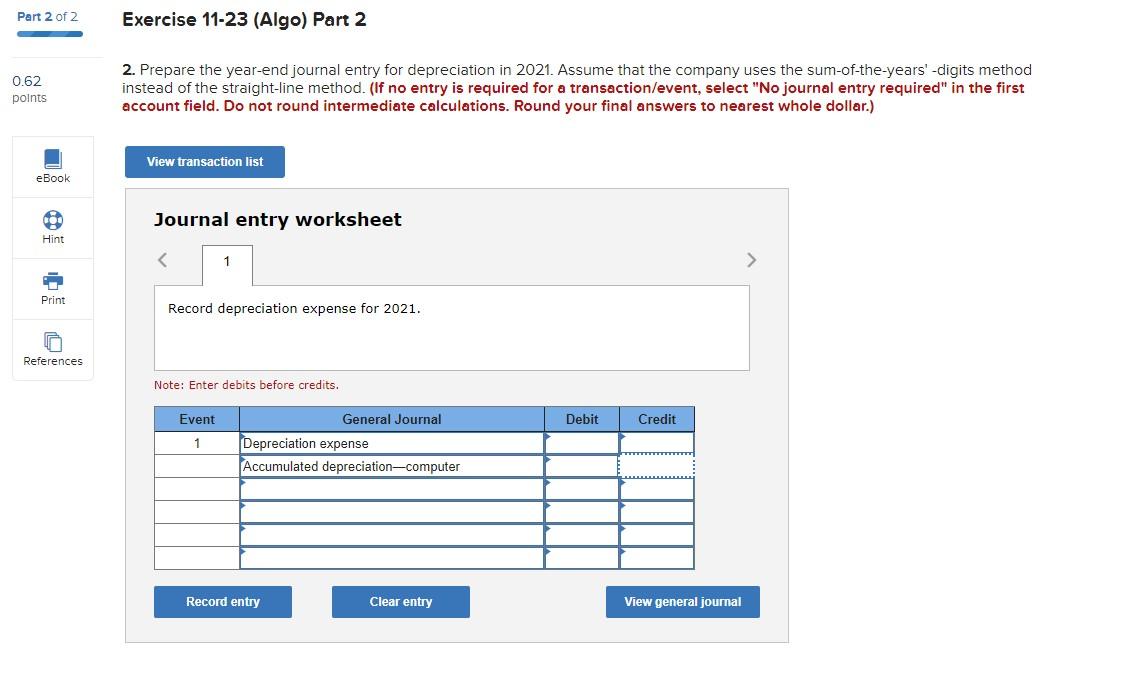
Task: Click sixth row Debit field
Action: pos(582,558)
